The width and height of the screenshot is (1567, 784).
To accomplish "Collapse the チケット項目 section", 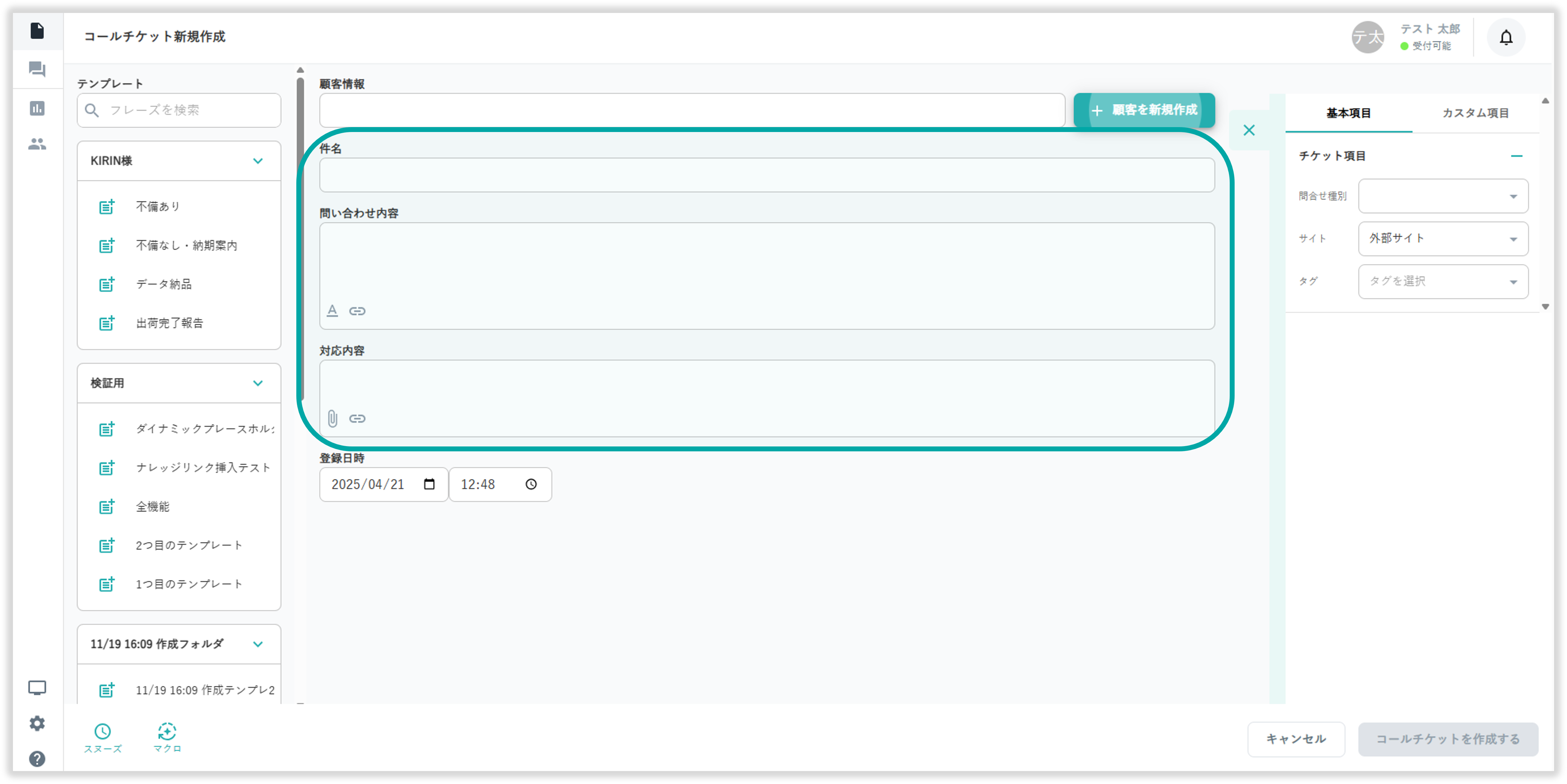I will click(x=1517, y=156).
